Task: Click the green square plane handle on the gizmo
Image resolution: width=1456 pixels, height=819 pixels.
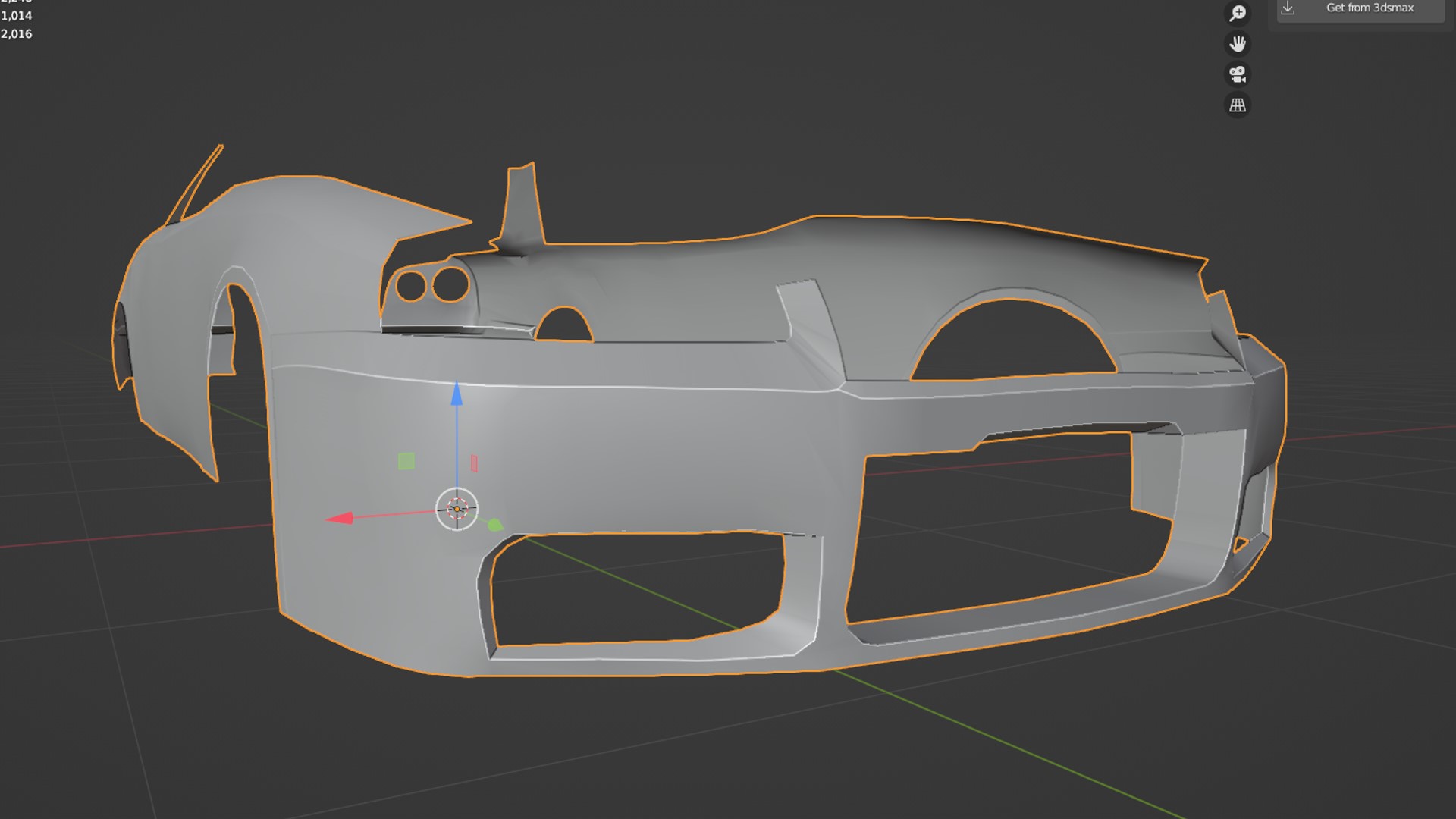Action: click(406, 461)
